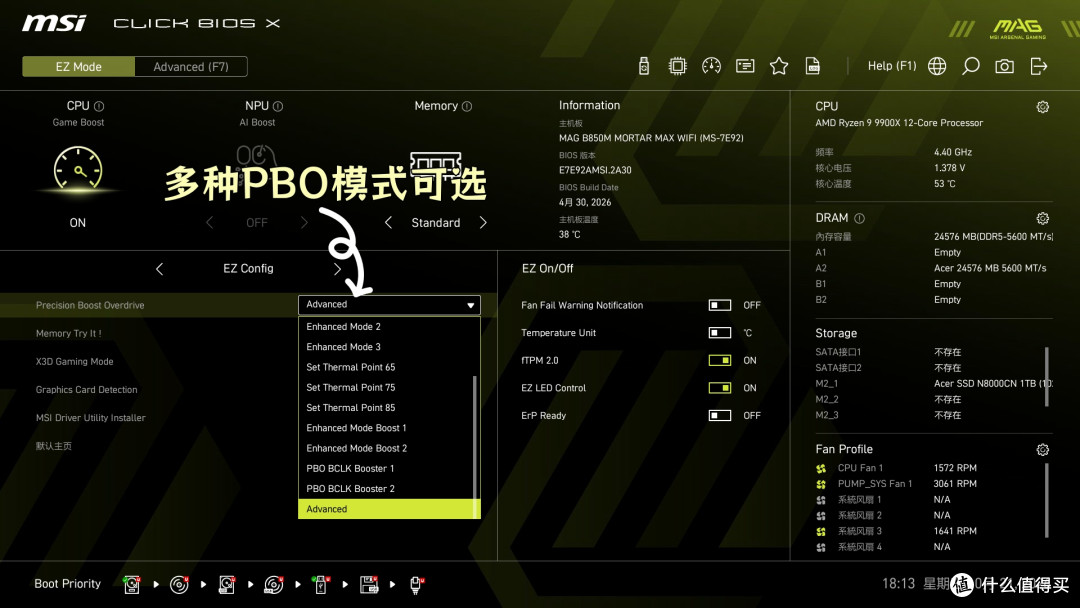
Task: Click the PBO dropdown list scrollbar
Action: 475,446
